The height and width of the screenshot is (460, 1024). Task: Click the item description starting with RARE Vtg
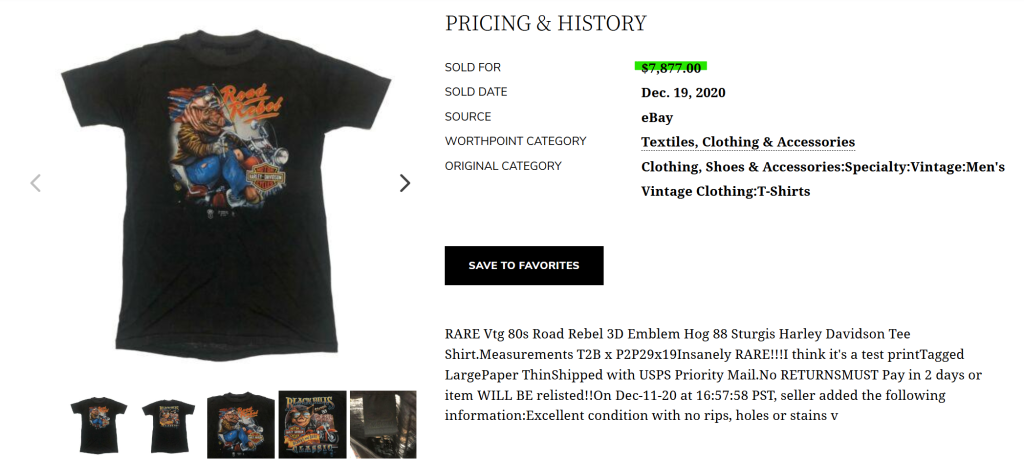[x=712, y=373]
